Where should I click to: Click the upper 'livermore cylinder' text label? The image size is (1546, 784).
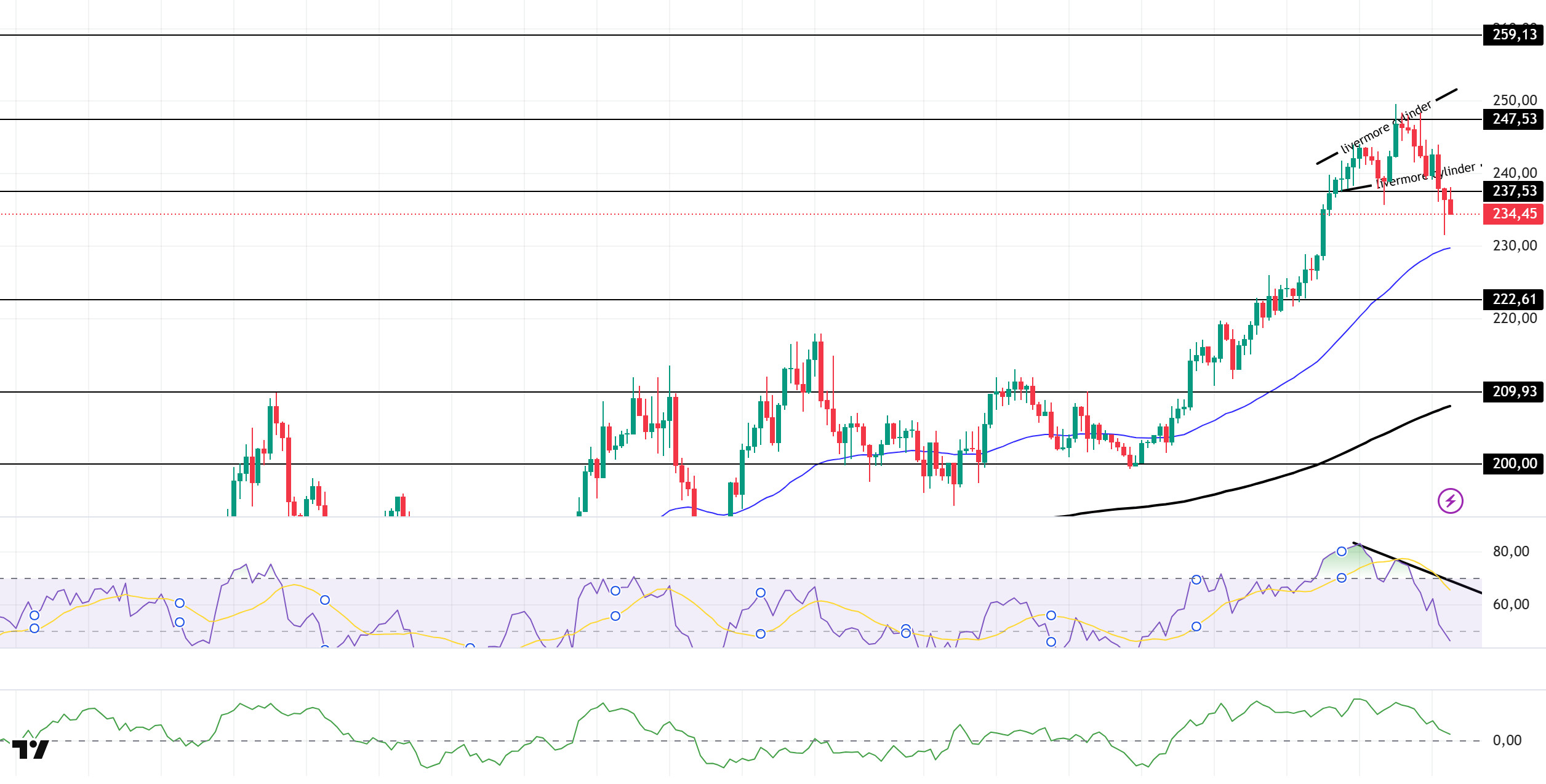click(1386, 128)
